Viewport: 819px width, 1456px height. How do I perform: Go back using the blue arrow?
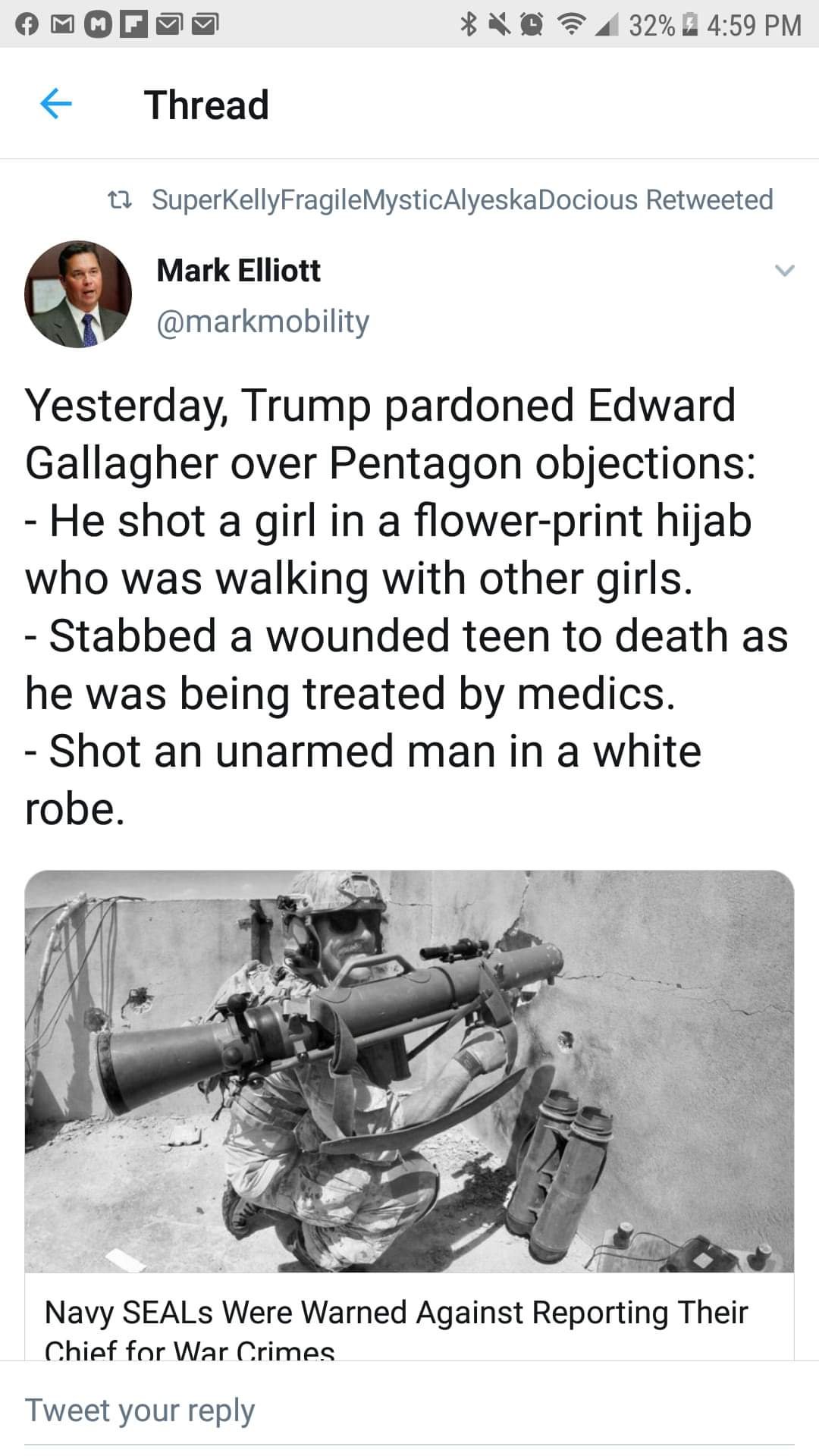pyautogui.click(x=55, y=104)
